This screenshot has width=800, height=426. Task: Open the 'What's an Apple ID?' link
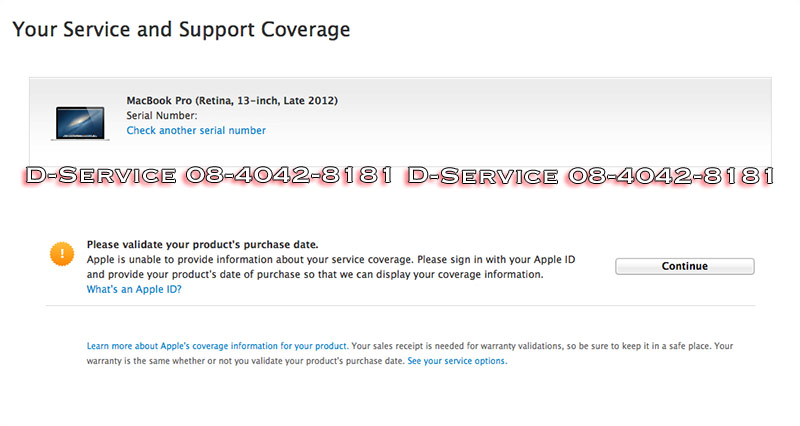[x=134, y=290]
